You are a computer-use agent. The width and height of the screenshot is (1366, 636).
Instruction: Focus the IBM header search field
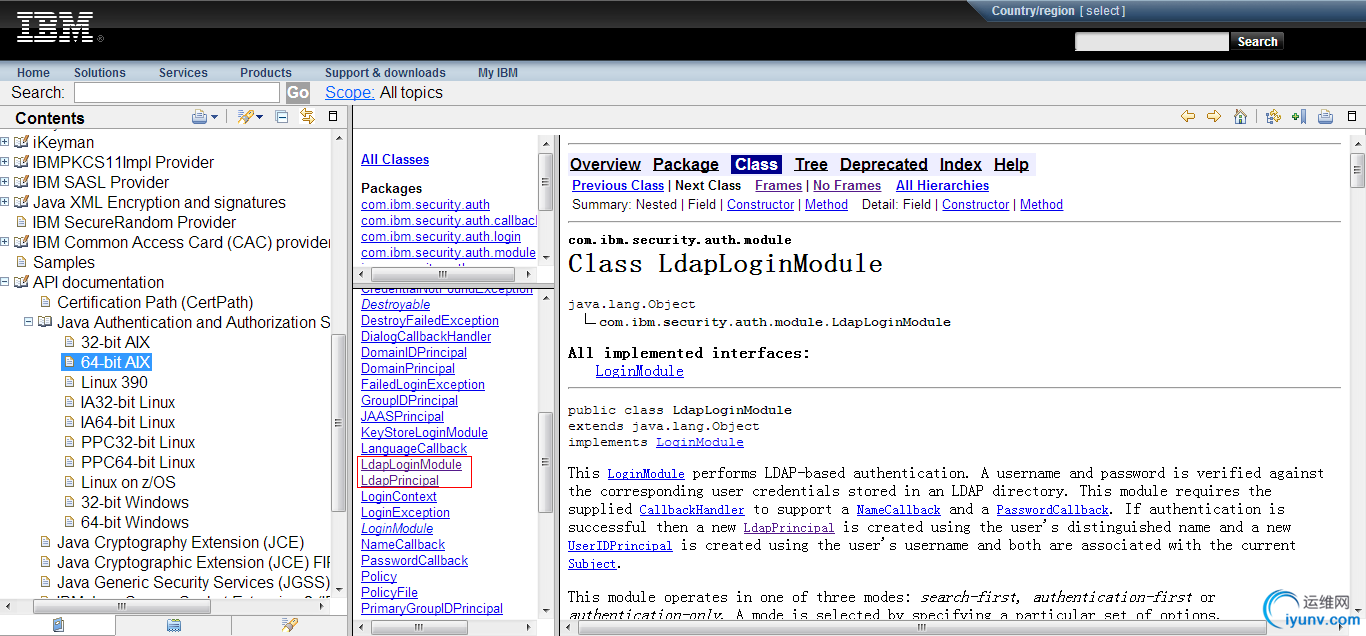pos(1151,41)
